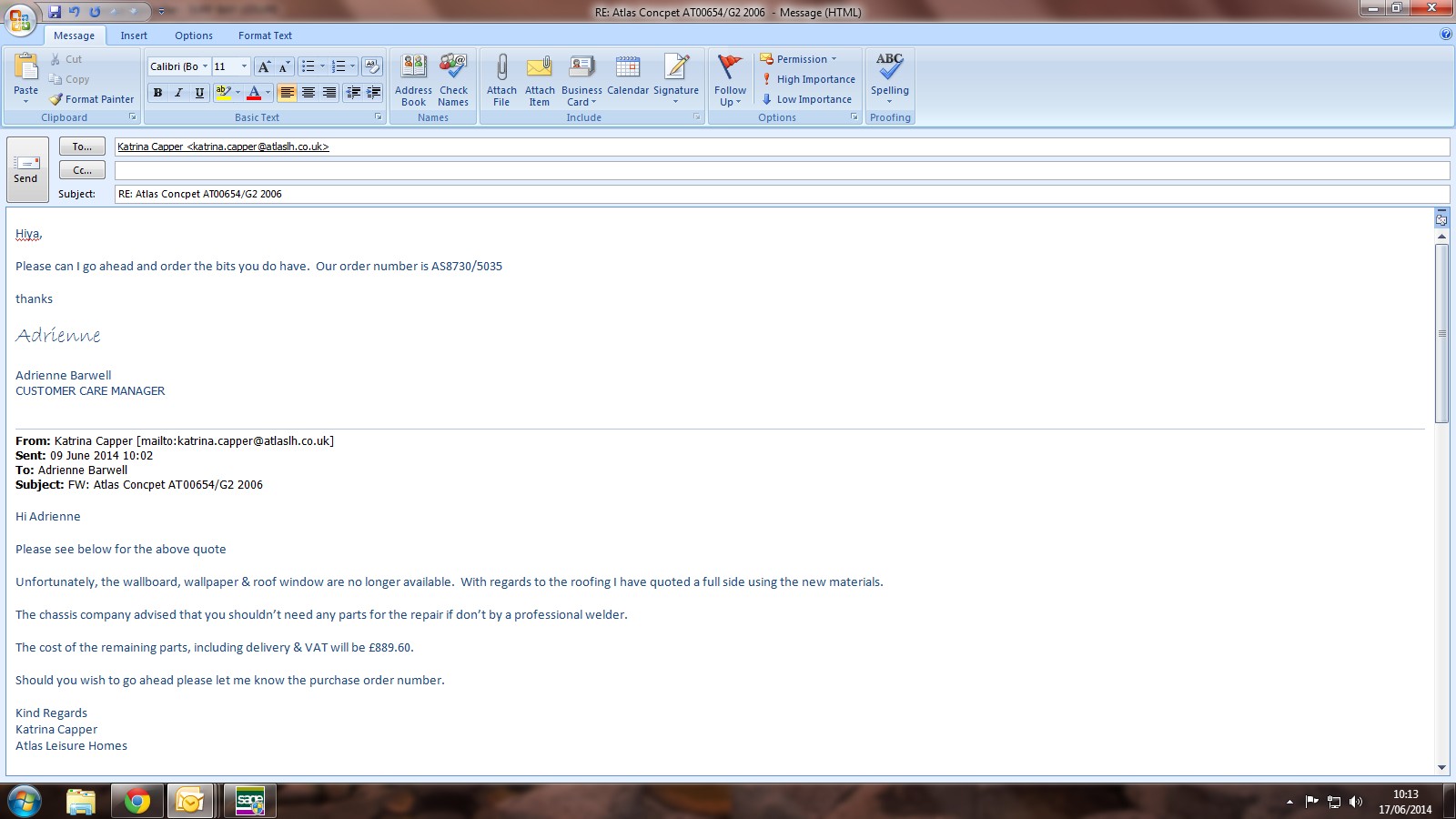Apply bullet list formatting
This screenshot has width=1456, height=819.
pos(308,66)
